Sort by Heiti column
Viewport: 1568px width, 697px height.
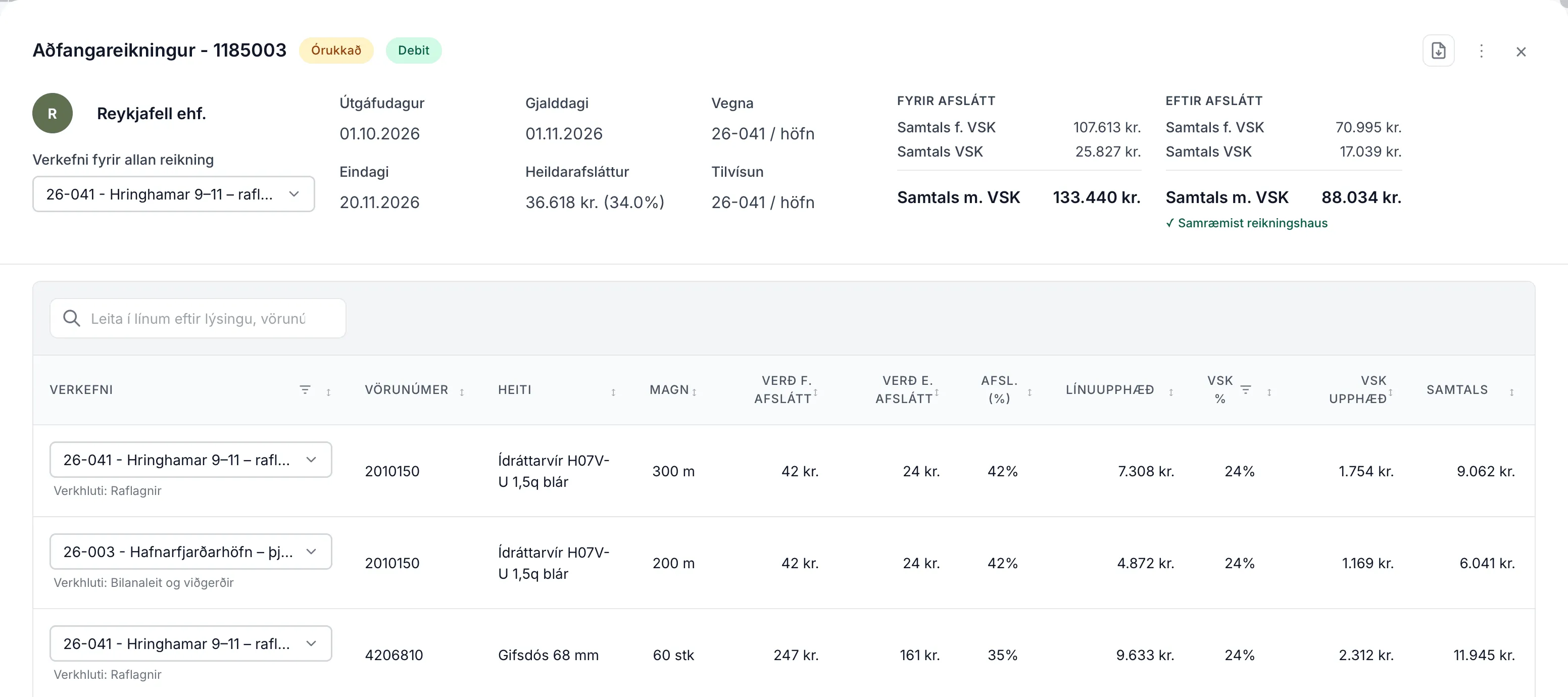pos(613,392)
